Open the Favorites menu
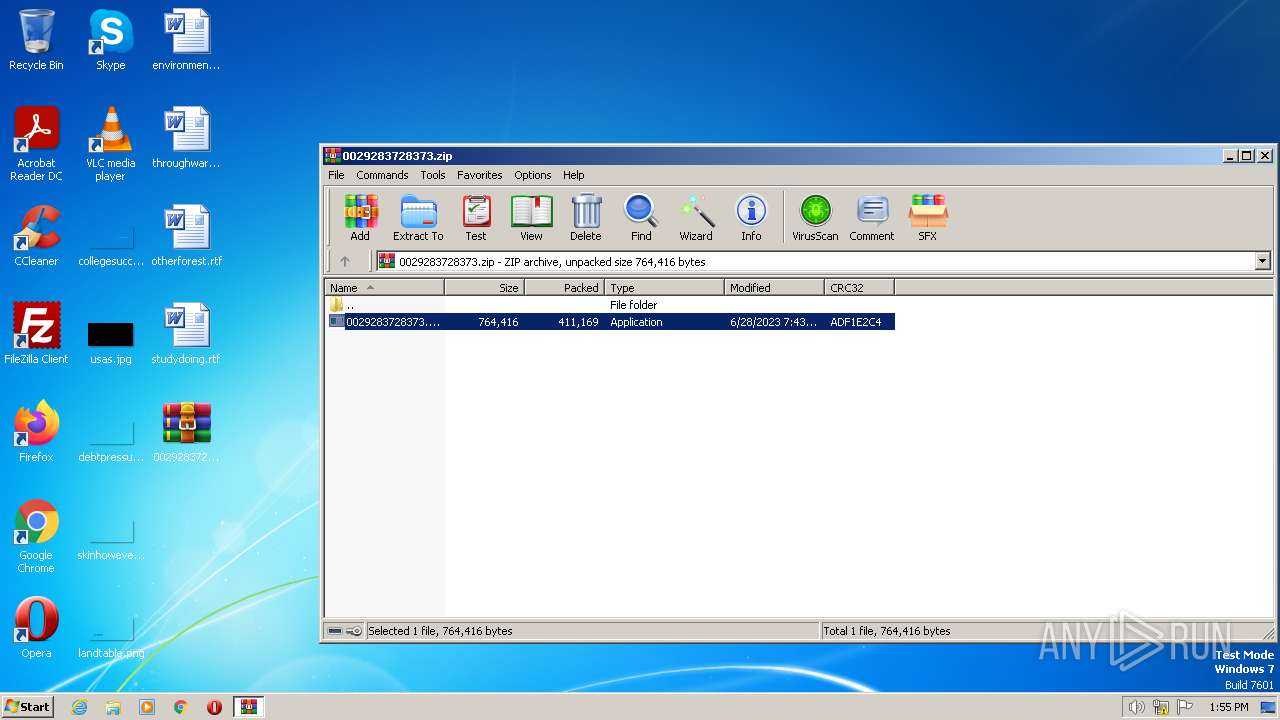 480,175
